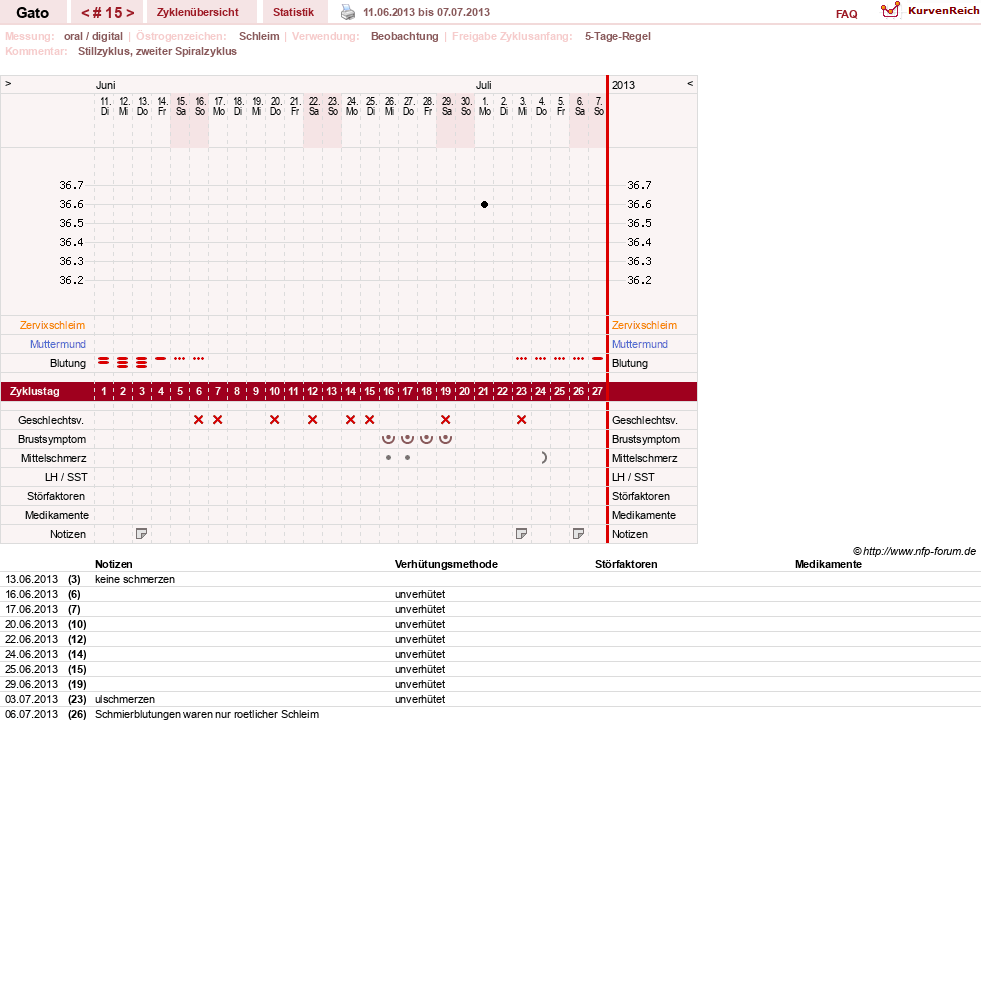Click intercourse X mark on cycle day 7

(217, 420)
